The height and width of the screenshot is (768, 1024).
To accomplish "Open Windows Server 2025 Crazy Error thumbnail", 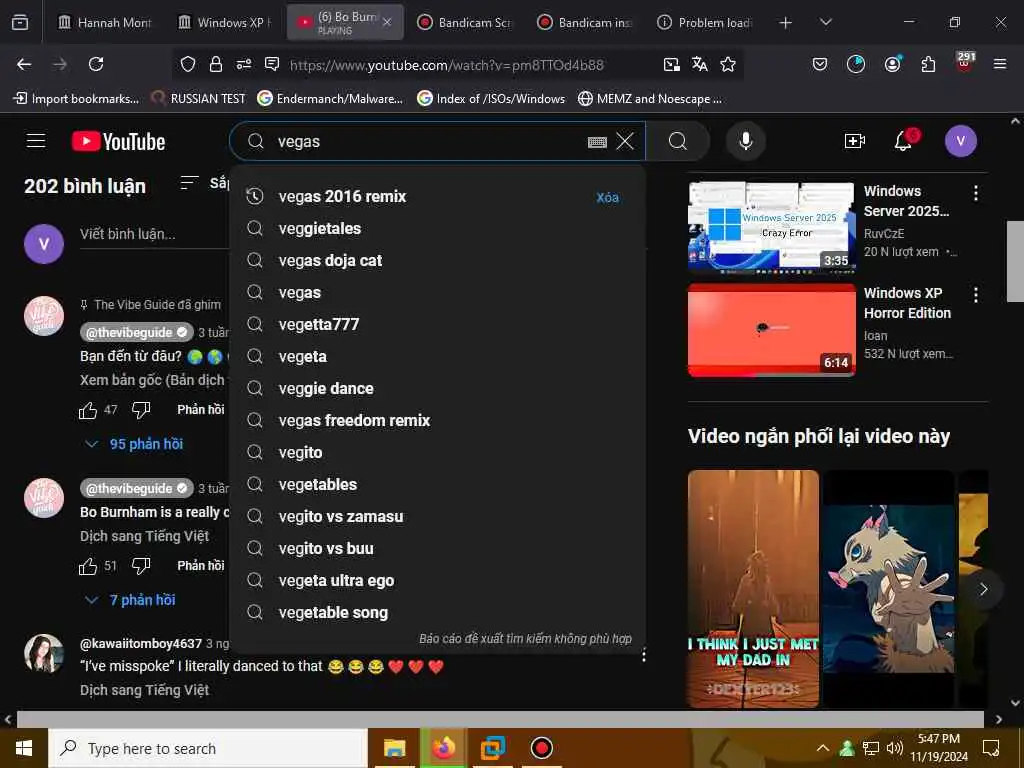I will [771, 226].
